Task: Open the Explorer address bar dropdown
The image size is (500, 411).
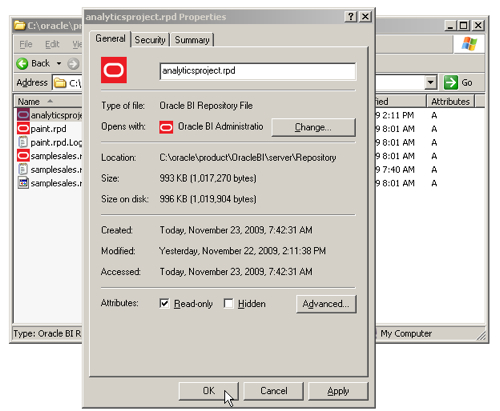Action: pyautogui.click(x=431, y=82)
